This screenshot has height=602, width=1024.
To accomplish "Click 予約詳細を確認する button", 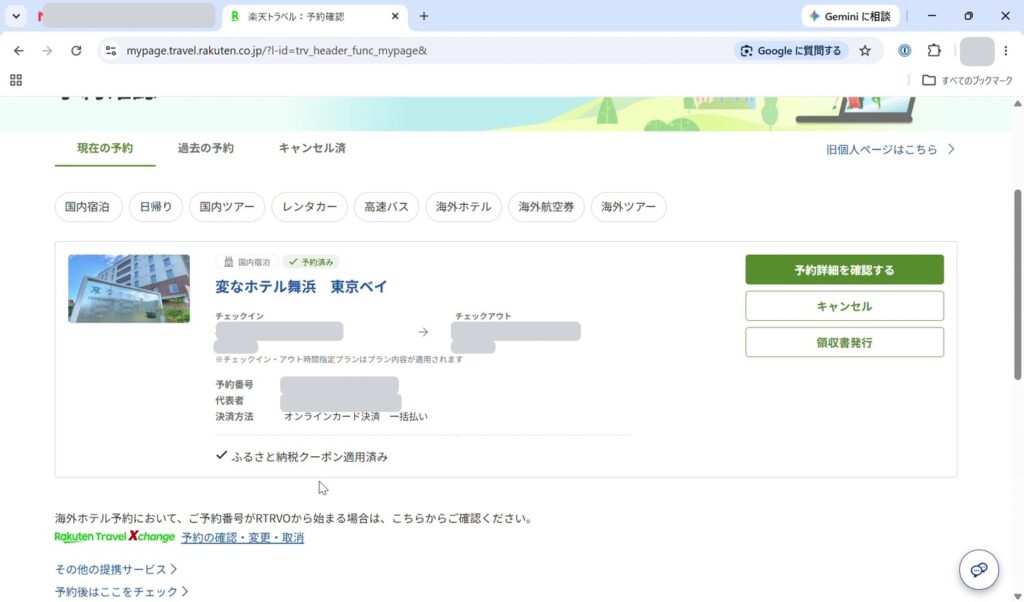I will 844,270.
